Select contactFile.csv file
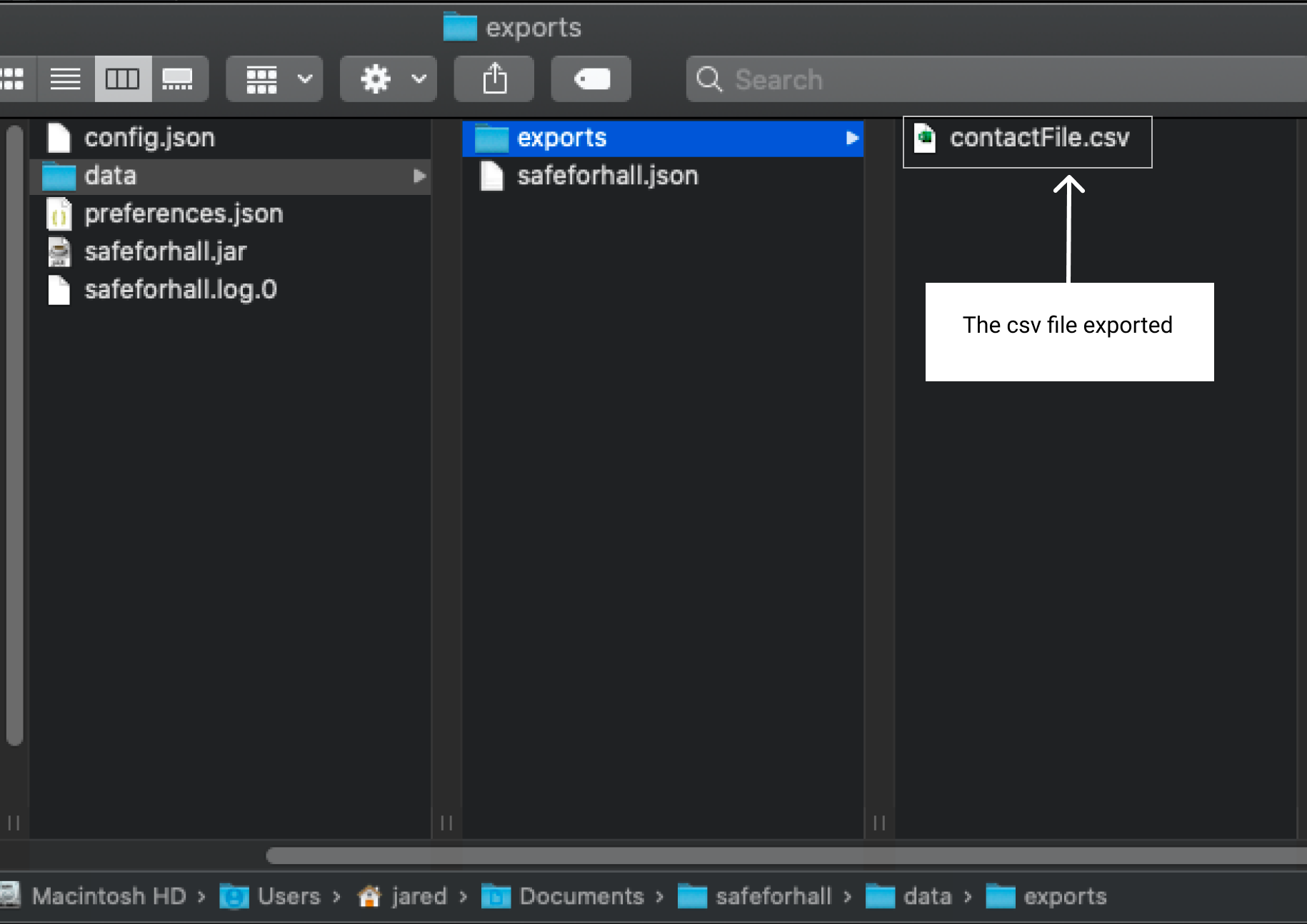Screen dimensions: 1307x924 coord(1027,138)
